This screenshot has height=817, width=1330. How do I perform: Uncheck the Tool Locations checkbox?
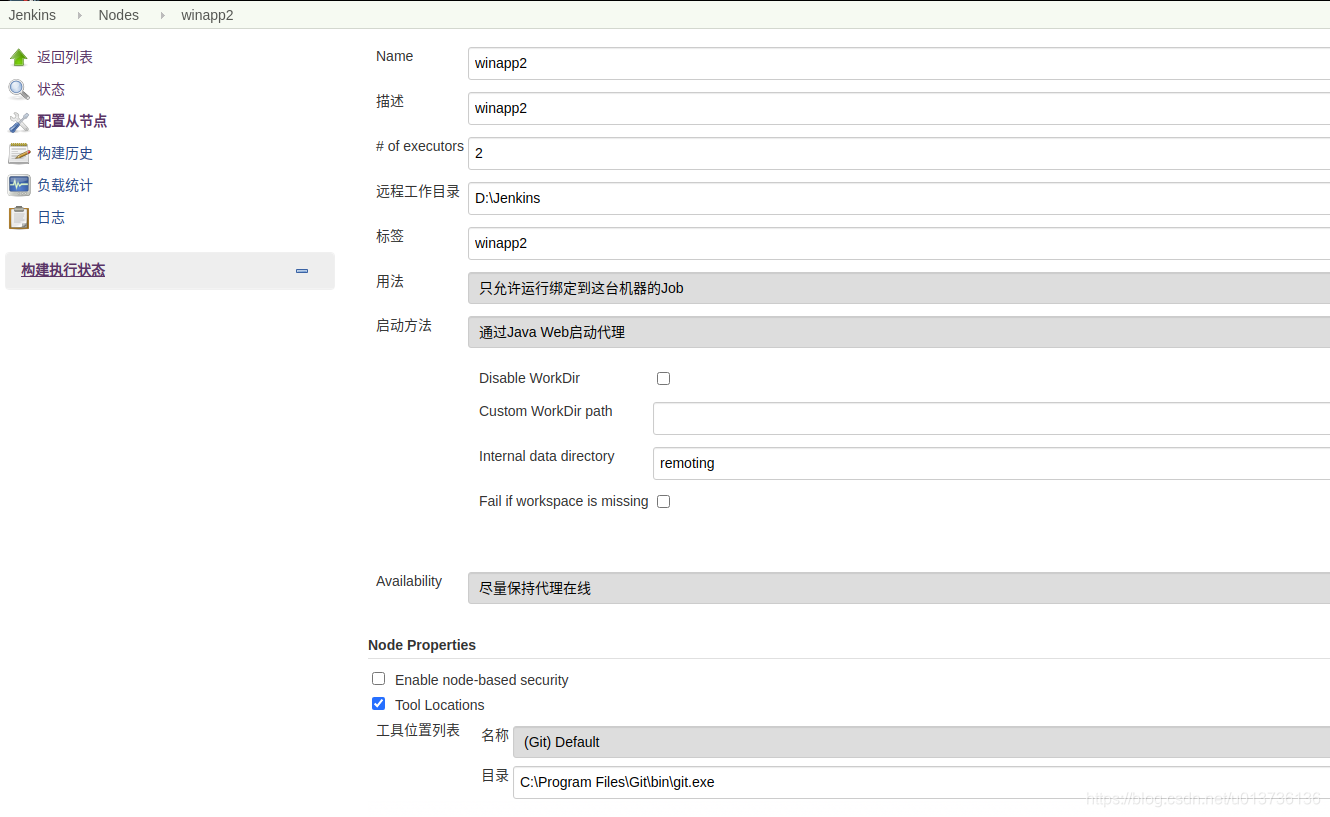pyautogui.click(x=378, y=704)
